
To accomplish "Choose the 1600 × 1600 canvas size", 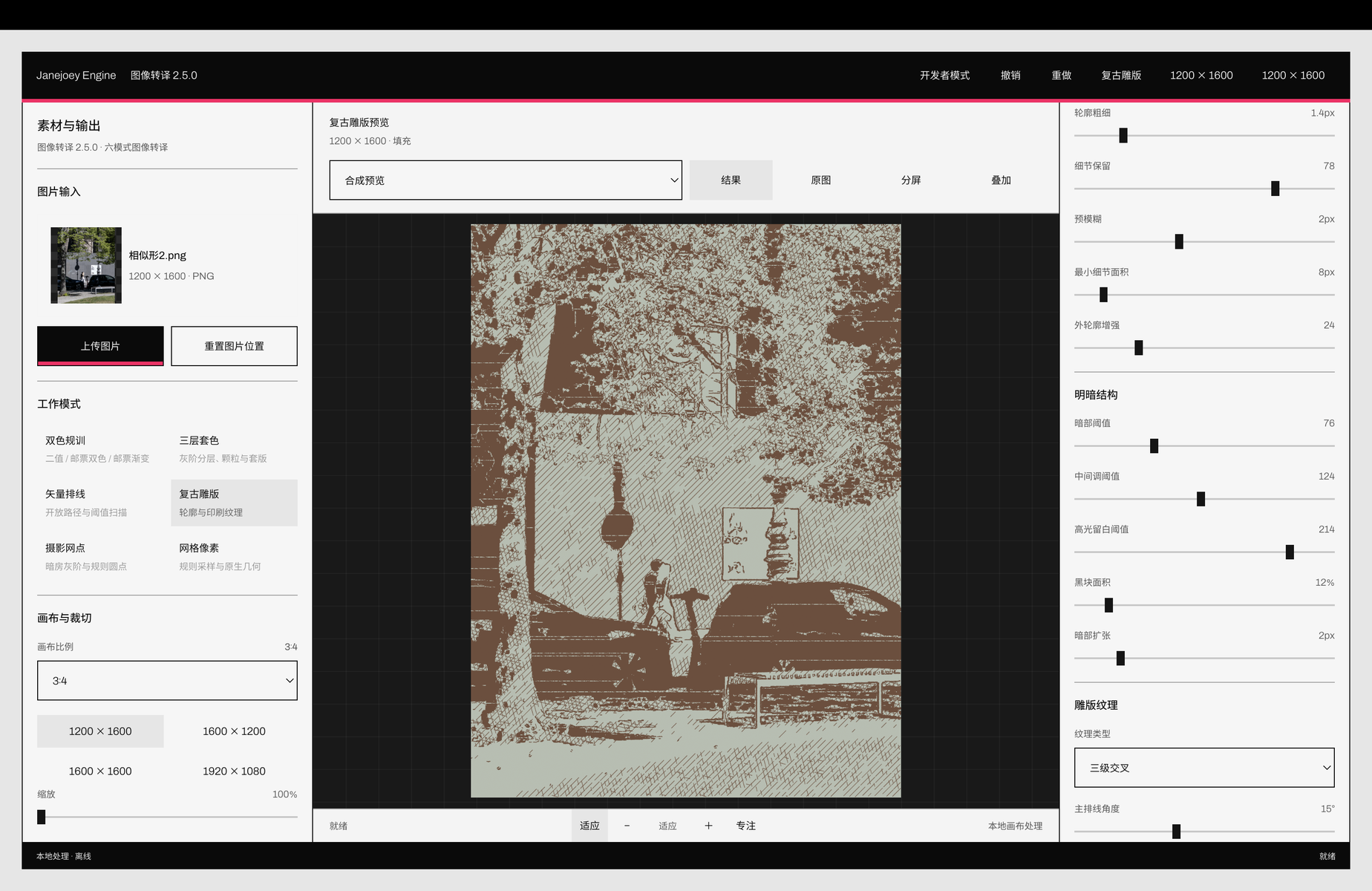I will coord(100,771).
